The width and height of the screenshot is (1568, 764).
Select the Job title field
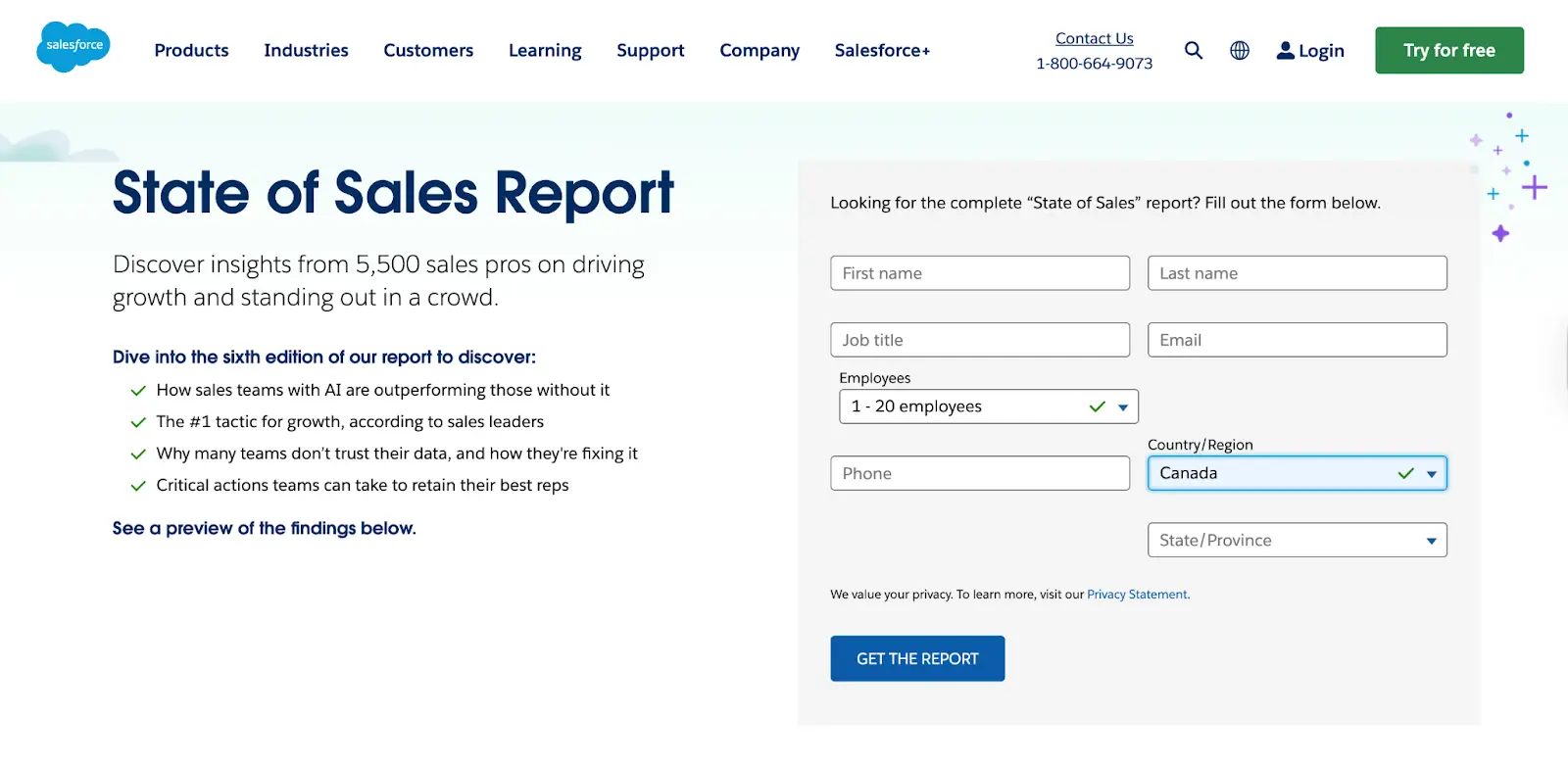point(980,340)
